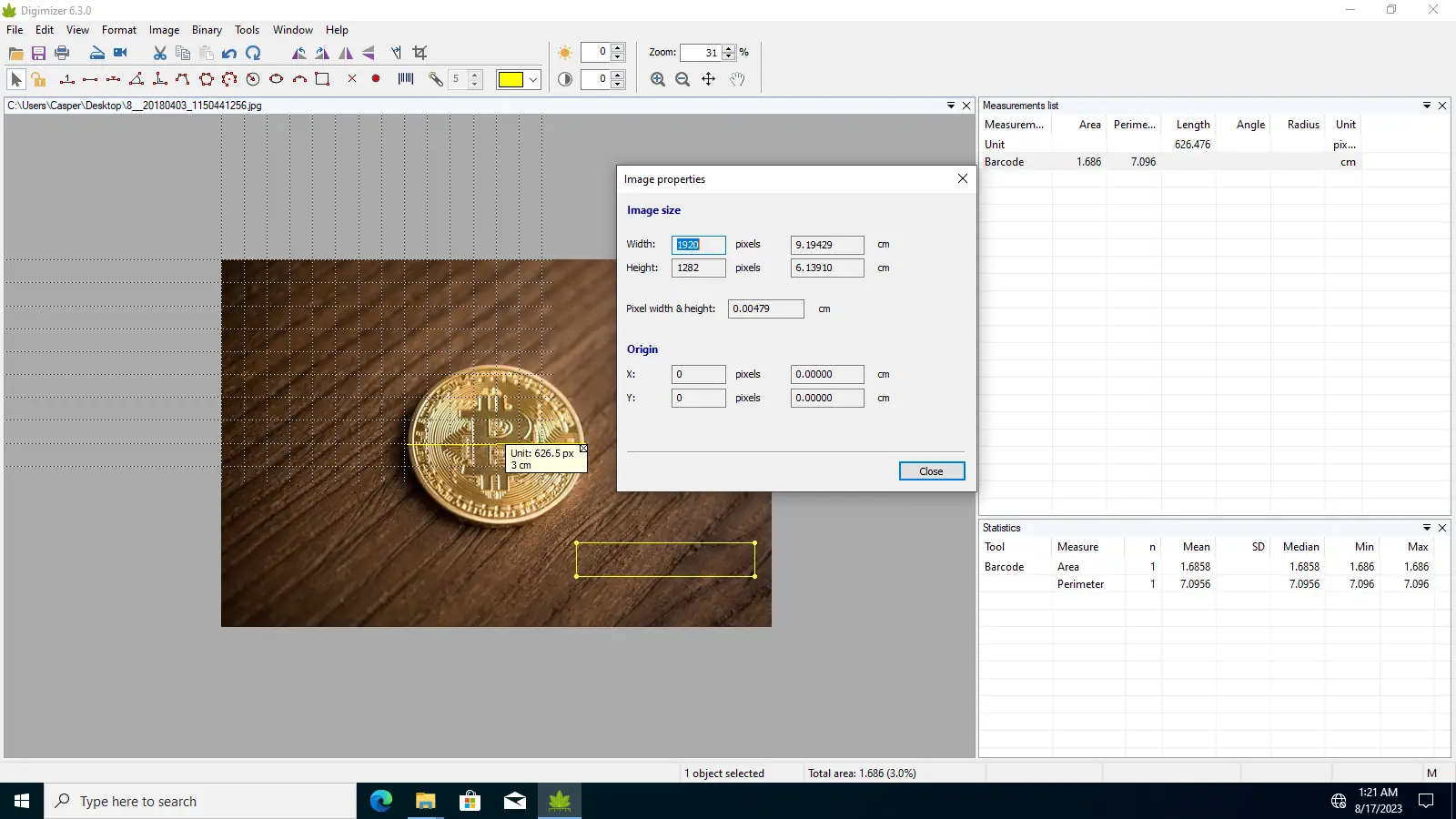Open the Windows Start menu
The width and height of the screenshot is (1456, 819).
click(x=22, y=801)
